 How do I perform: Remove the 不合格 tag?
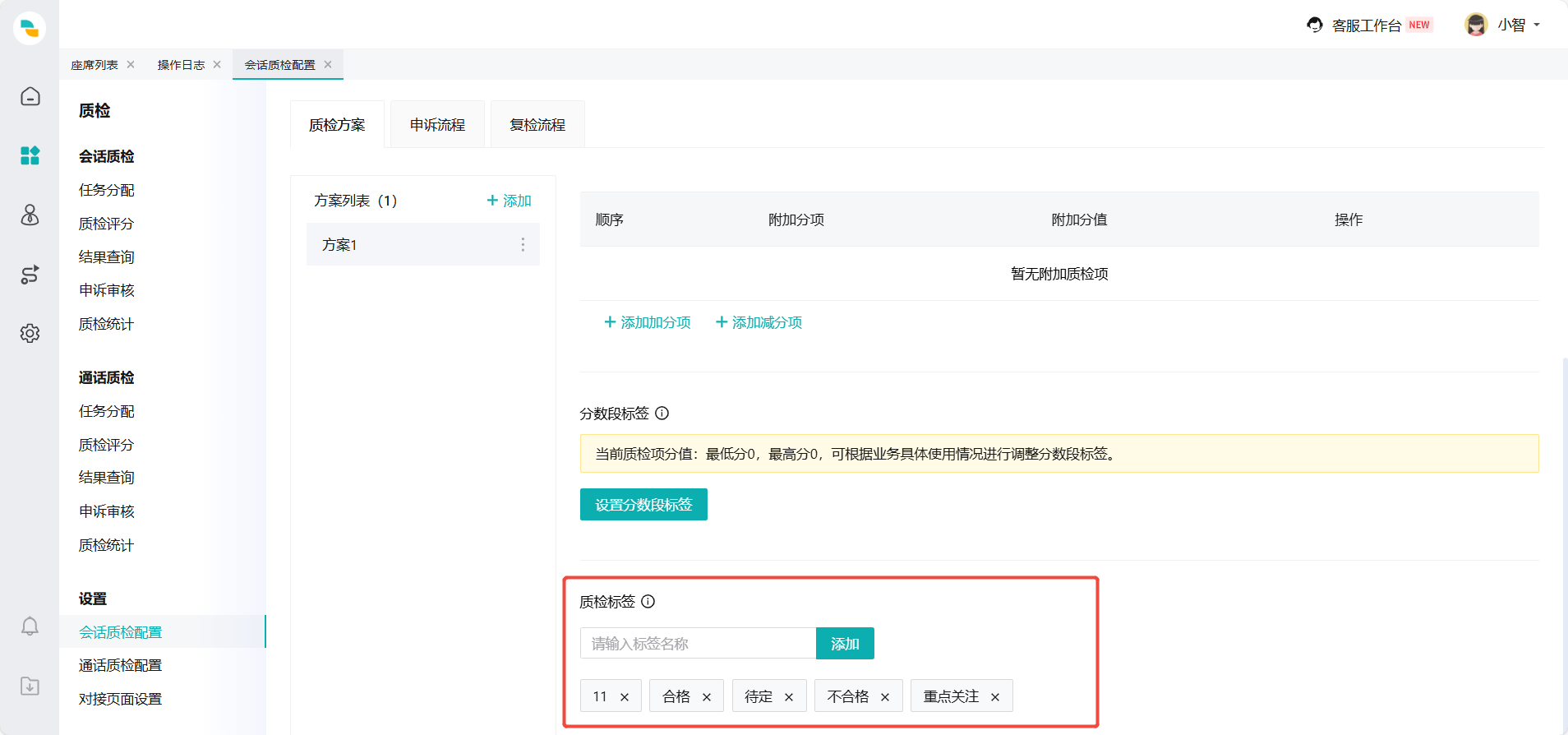click(885, 697)
